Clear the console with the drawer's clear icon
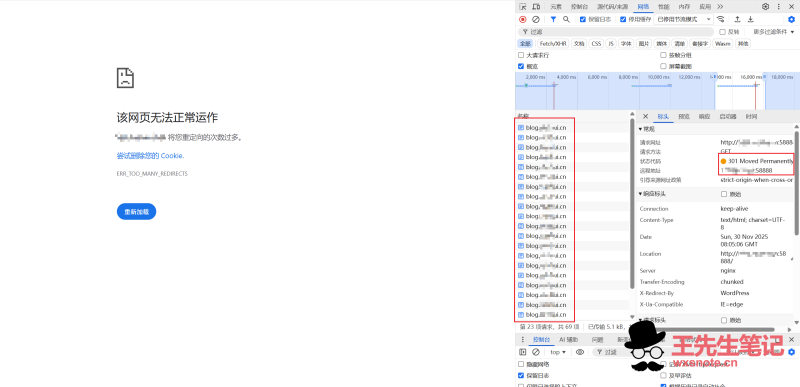The height and width of the screenshot is (387, 800). point(536,352)
